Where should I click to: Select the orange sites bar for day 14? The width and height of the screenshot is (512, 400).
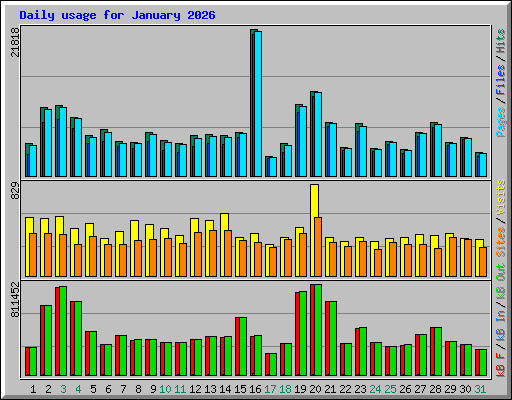coord(228,253)
